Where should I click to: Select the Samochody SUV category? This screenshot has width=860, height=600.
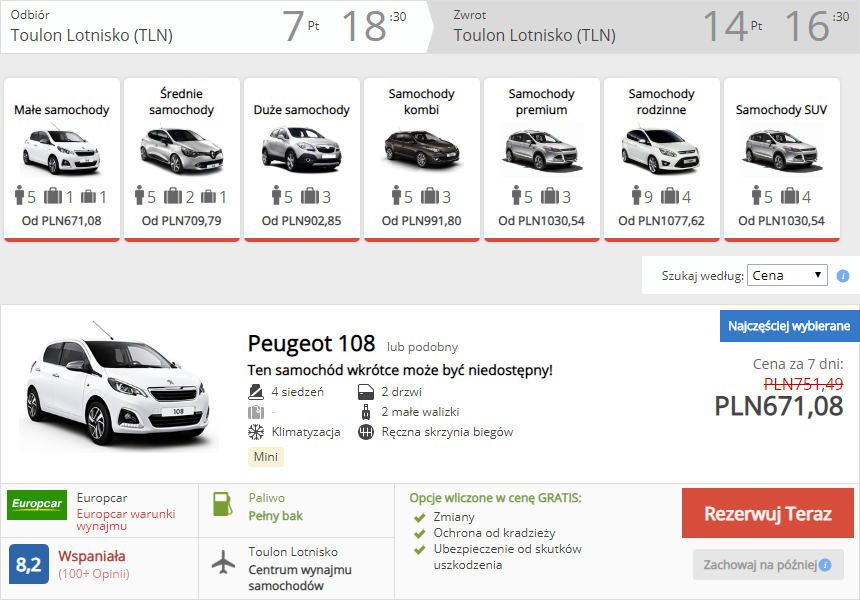coord(782,159)
